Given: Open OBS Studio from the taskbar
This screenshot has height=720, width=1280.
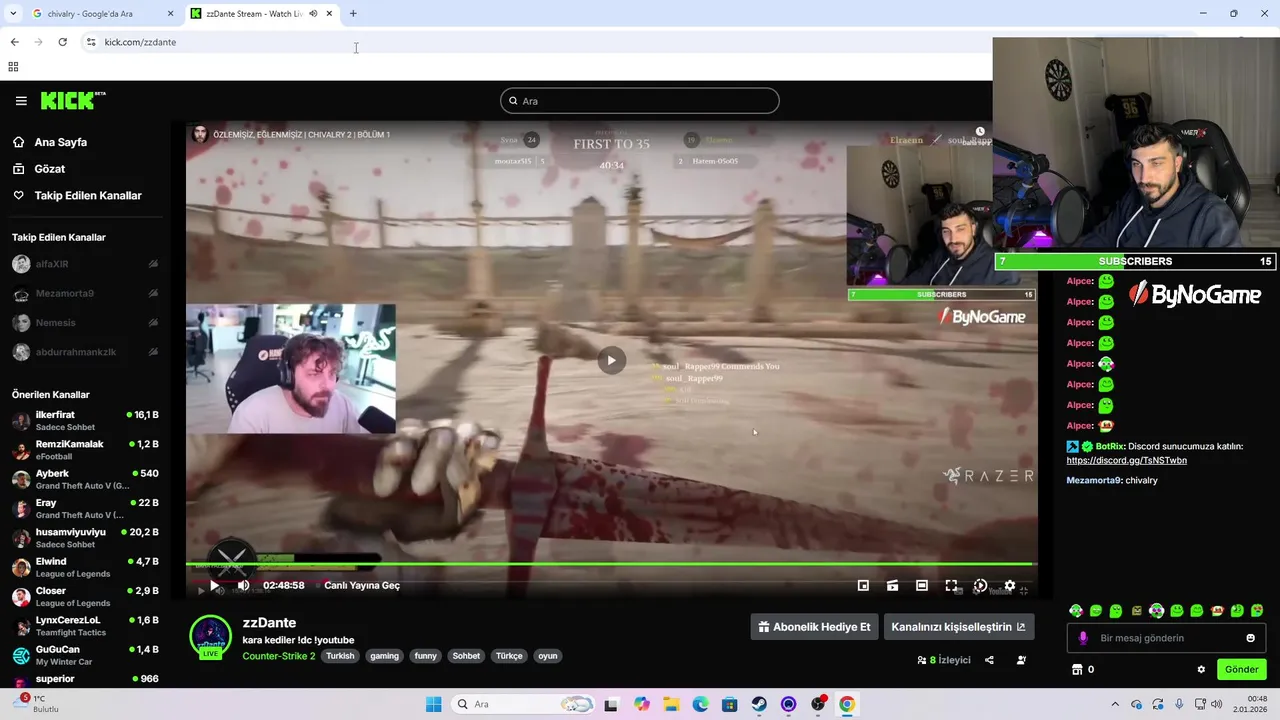Looking at the screenshot, I should (818, 704).
